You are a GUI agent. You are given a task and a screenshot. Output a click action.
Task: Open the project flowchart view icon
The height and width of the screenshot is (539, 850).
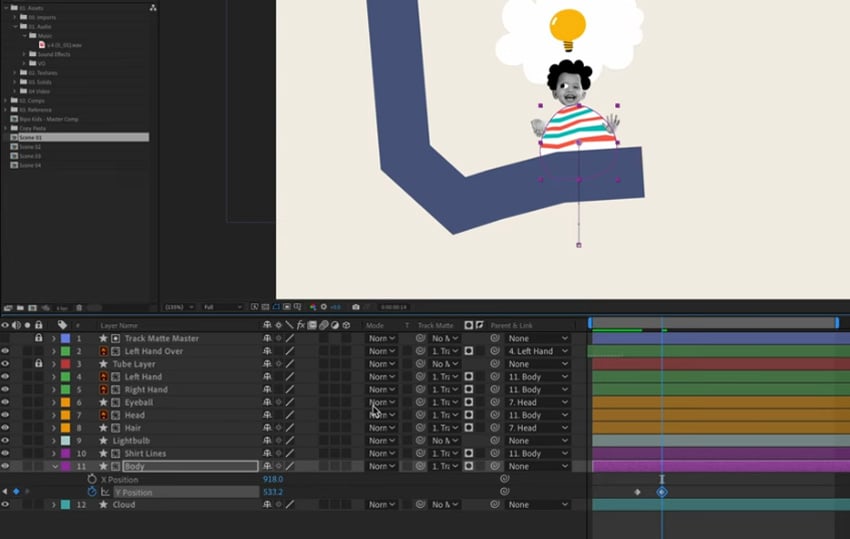(x=153, y=8)
